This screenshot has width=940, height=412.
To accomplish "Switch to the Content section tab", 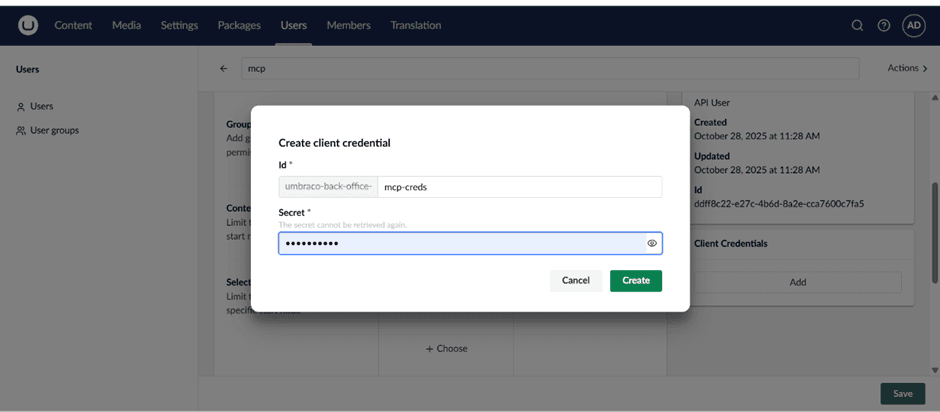I will tap(73, 25).
